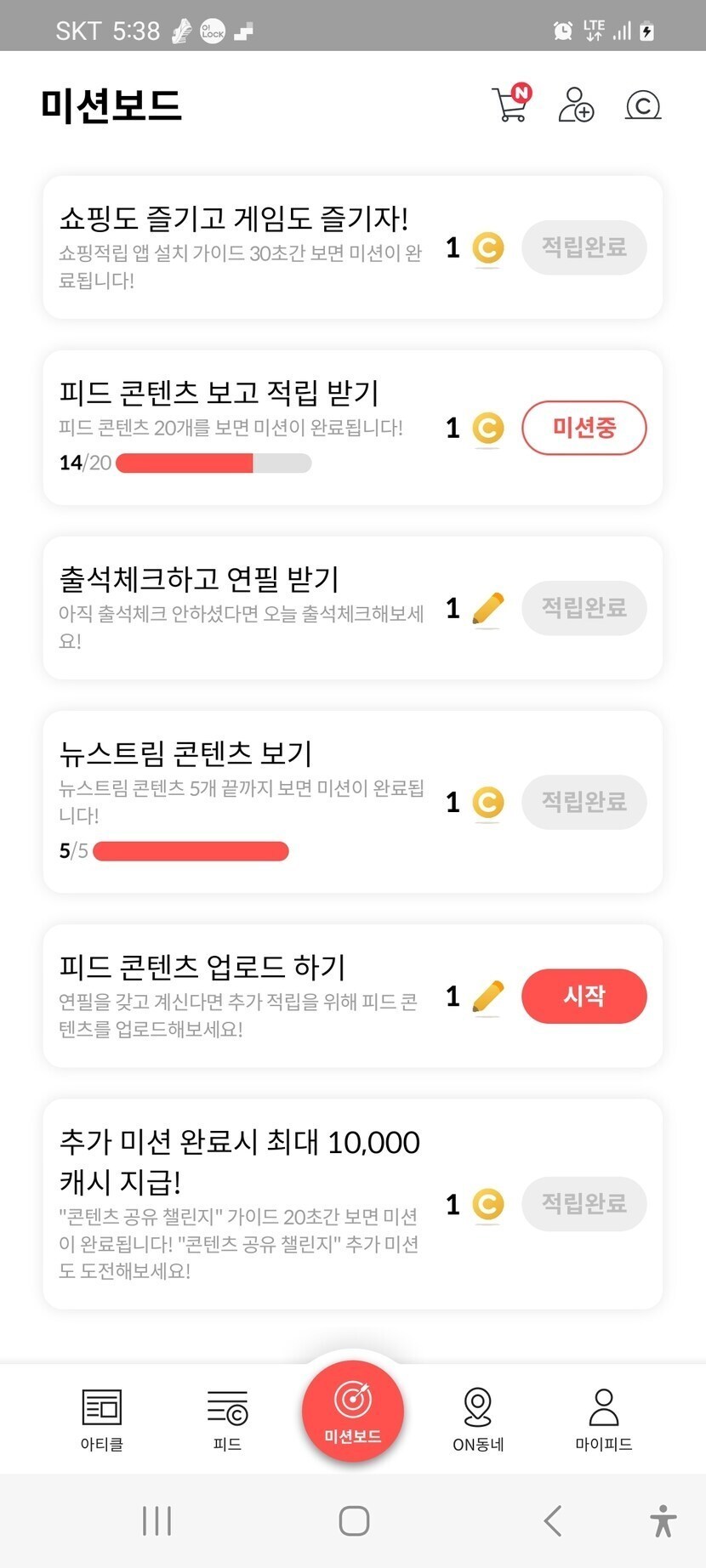Tap the Android recent apps button
The width and height of the screenshot is (706, 1568).
tap(157, 1520)
